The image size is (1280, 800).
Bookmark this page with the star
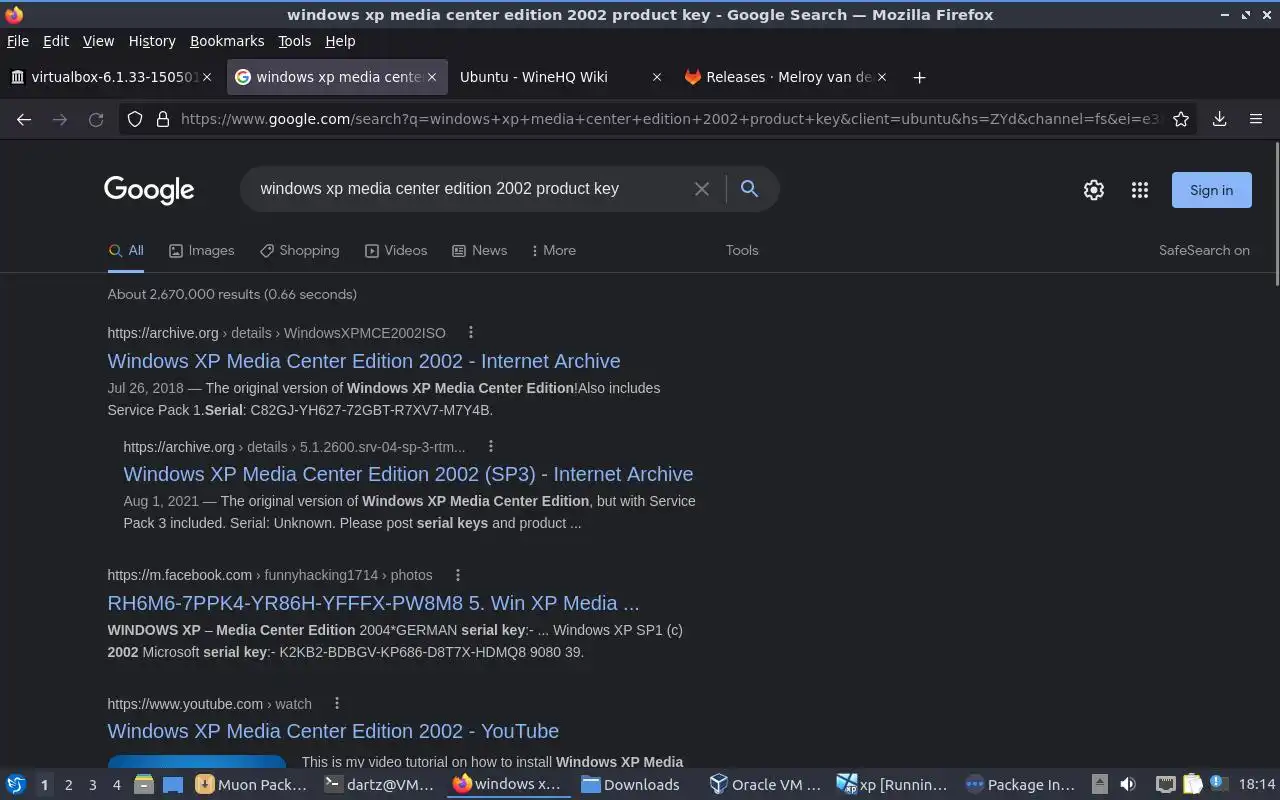pyautogui.click(x=1181, y=119)
